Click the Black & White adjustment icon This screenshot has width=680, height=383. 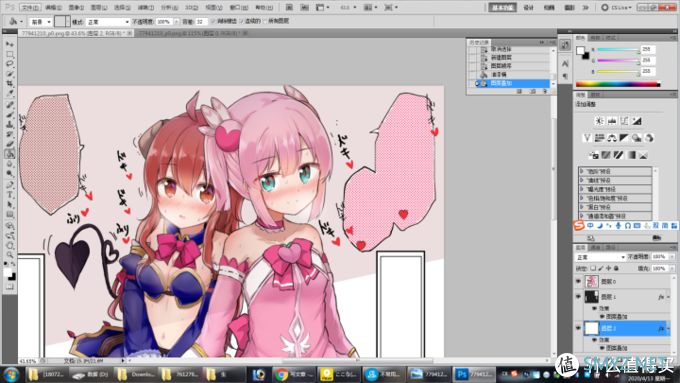[x=624, y=138]
